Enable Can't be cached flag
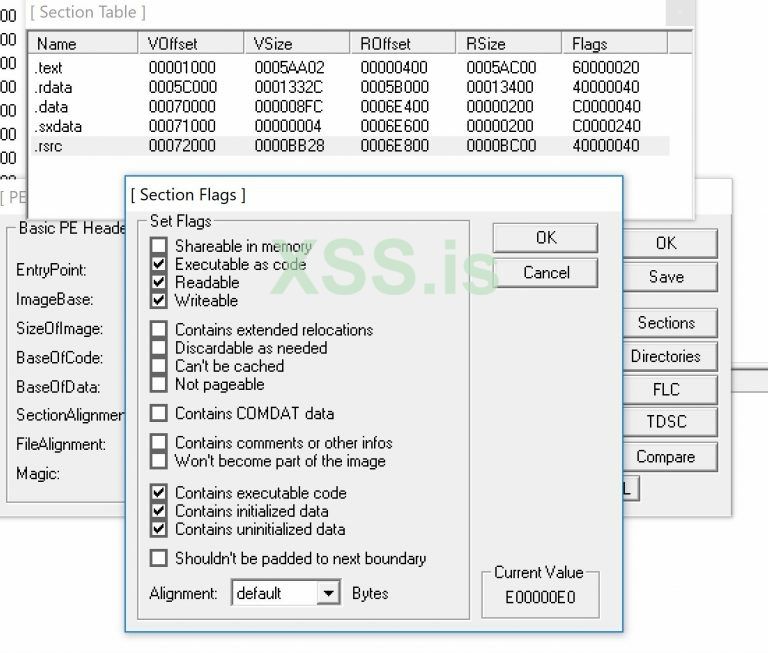Screen dimensions: 768x653 pyautogui.click(x=159, y=365)
